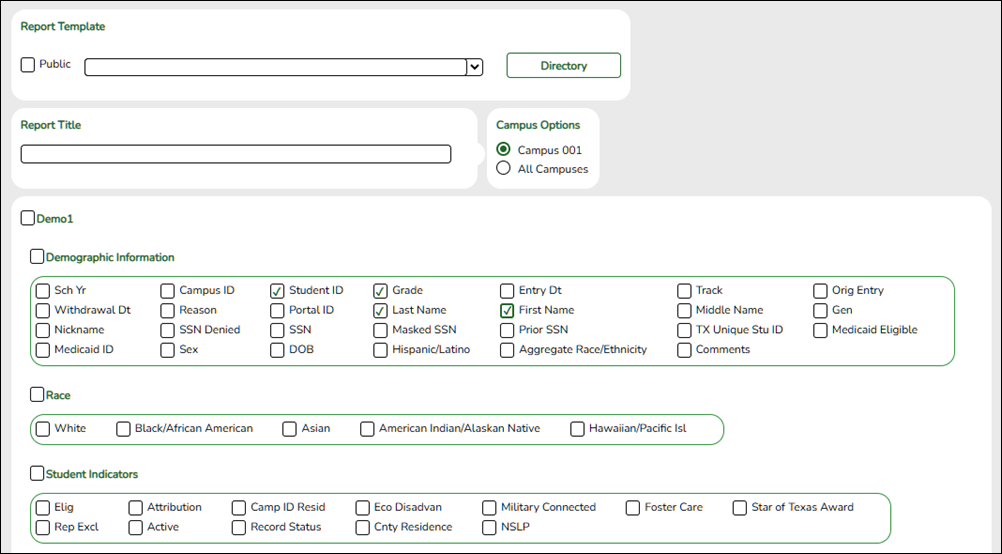This screenshot has width=1002, height=554.
Task: Select the SSN Denied checkbox
Action: [167, 330]
